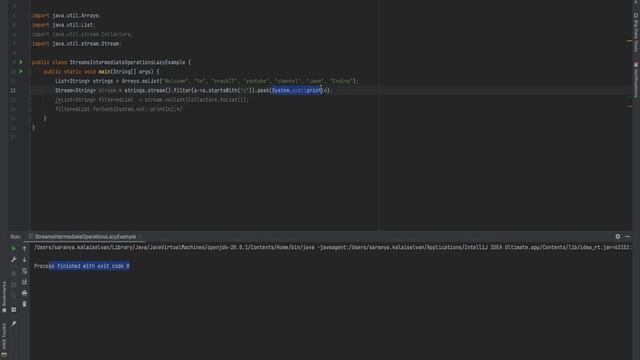Clear console output with trash icon
Image resolution: width=640 pixels, height=360 pixels.
pyautogui.click(x=24, y=304)
